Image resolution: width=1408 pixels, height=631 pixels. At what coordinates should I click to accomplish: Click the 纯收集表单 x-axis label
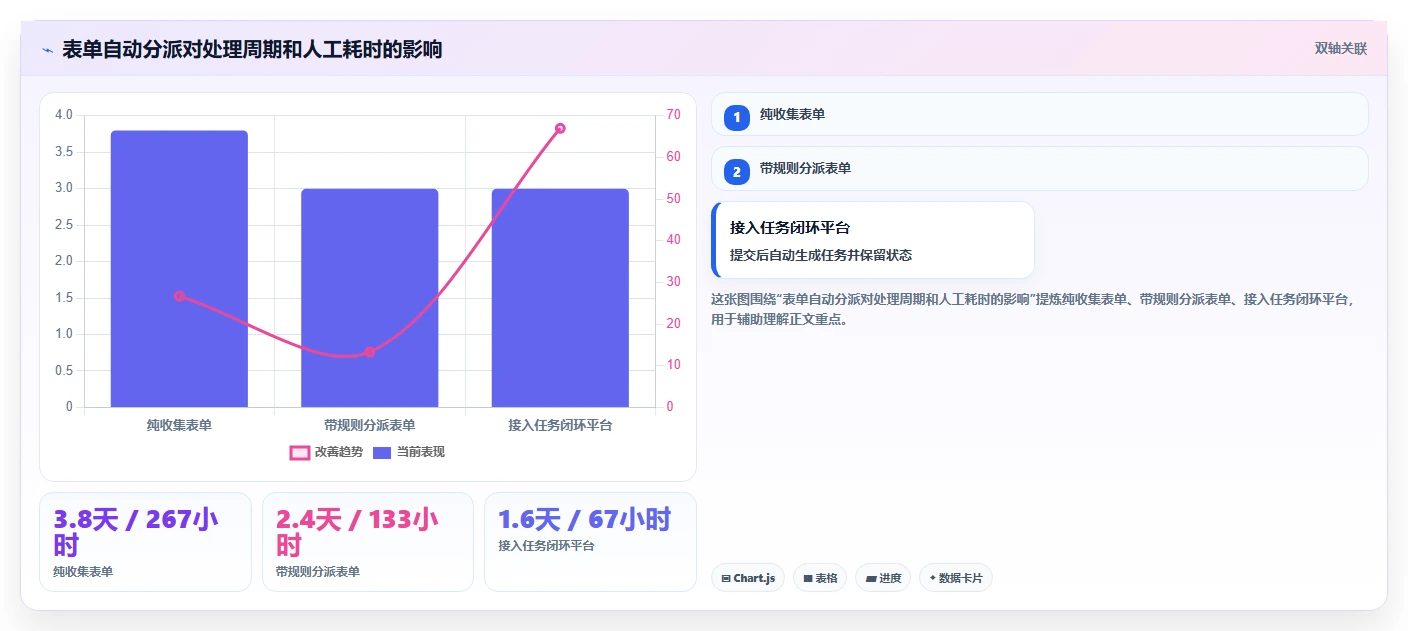coord(179,425)
